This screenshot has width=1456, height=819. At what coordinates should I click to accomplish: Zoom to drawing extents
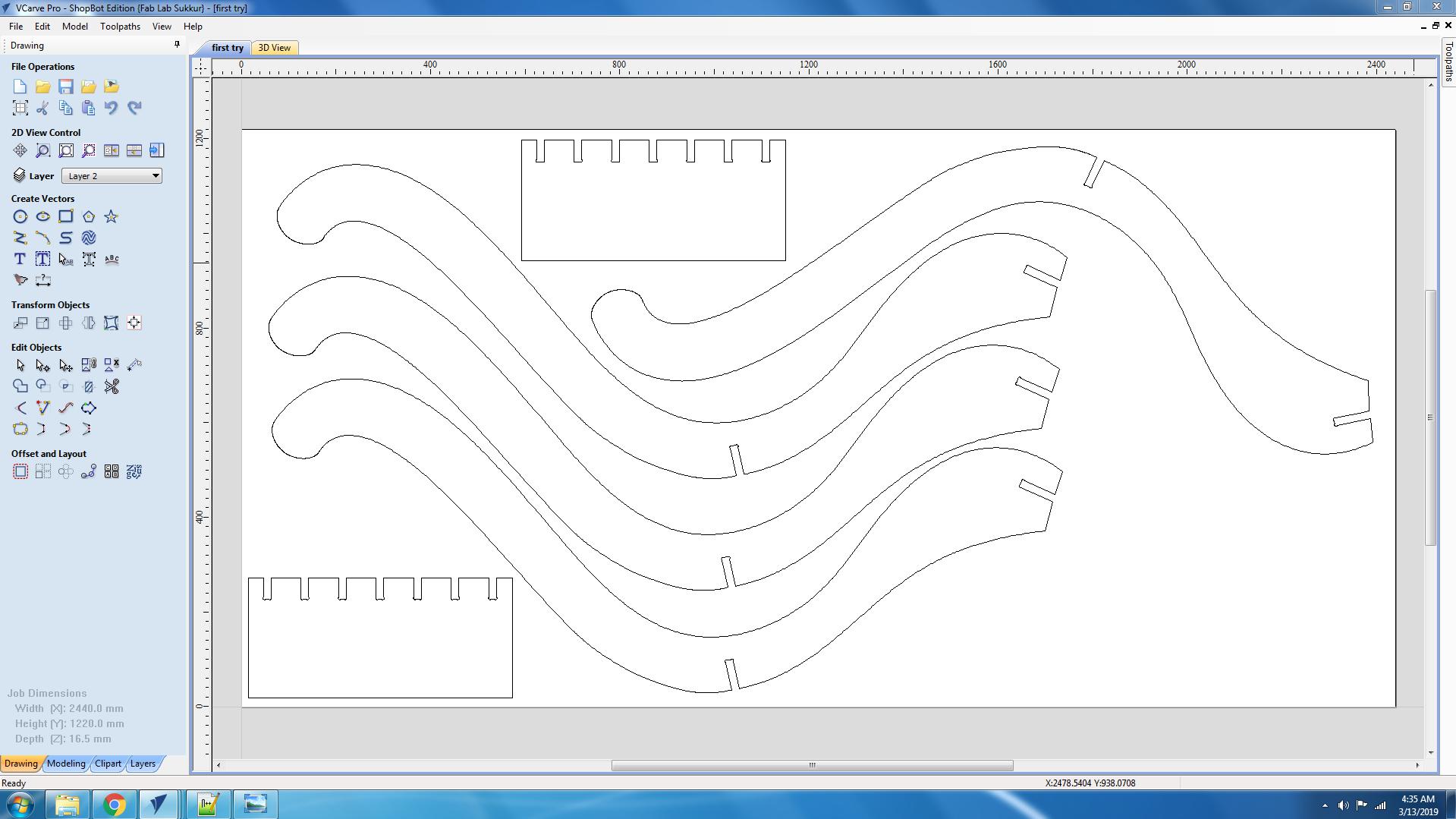coord(66,150)
